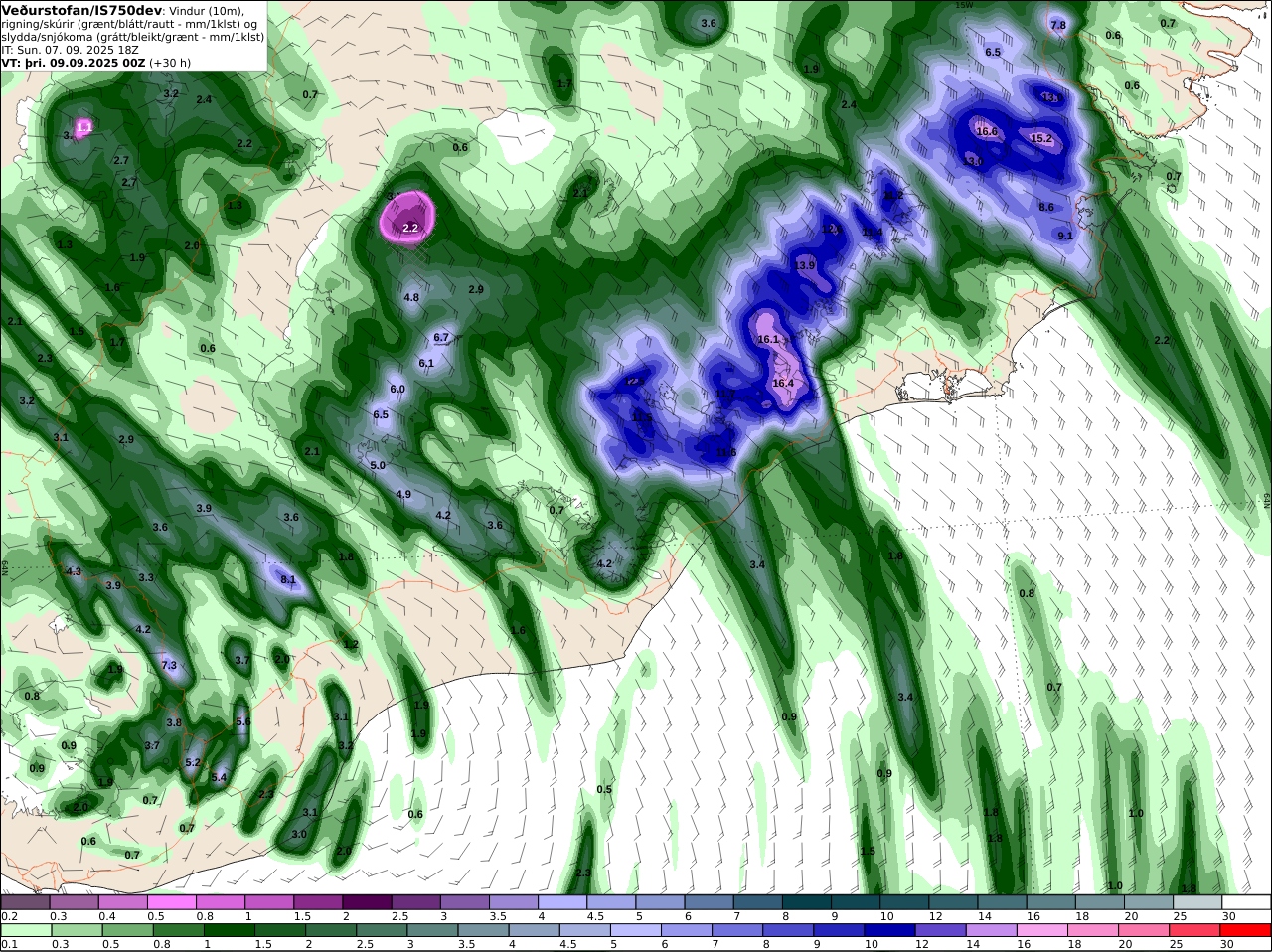Select snow legend swatch between 9 and 10
The image size is (1272, 952).
click(856, 902)
